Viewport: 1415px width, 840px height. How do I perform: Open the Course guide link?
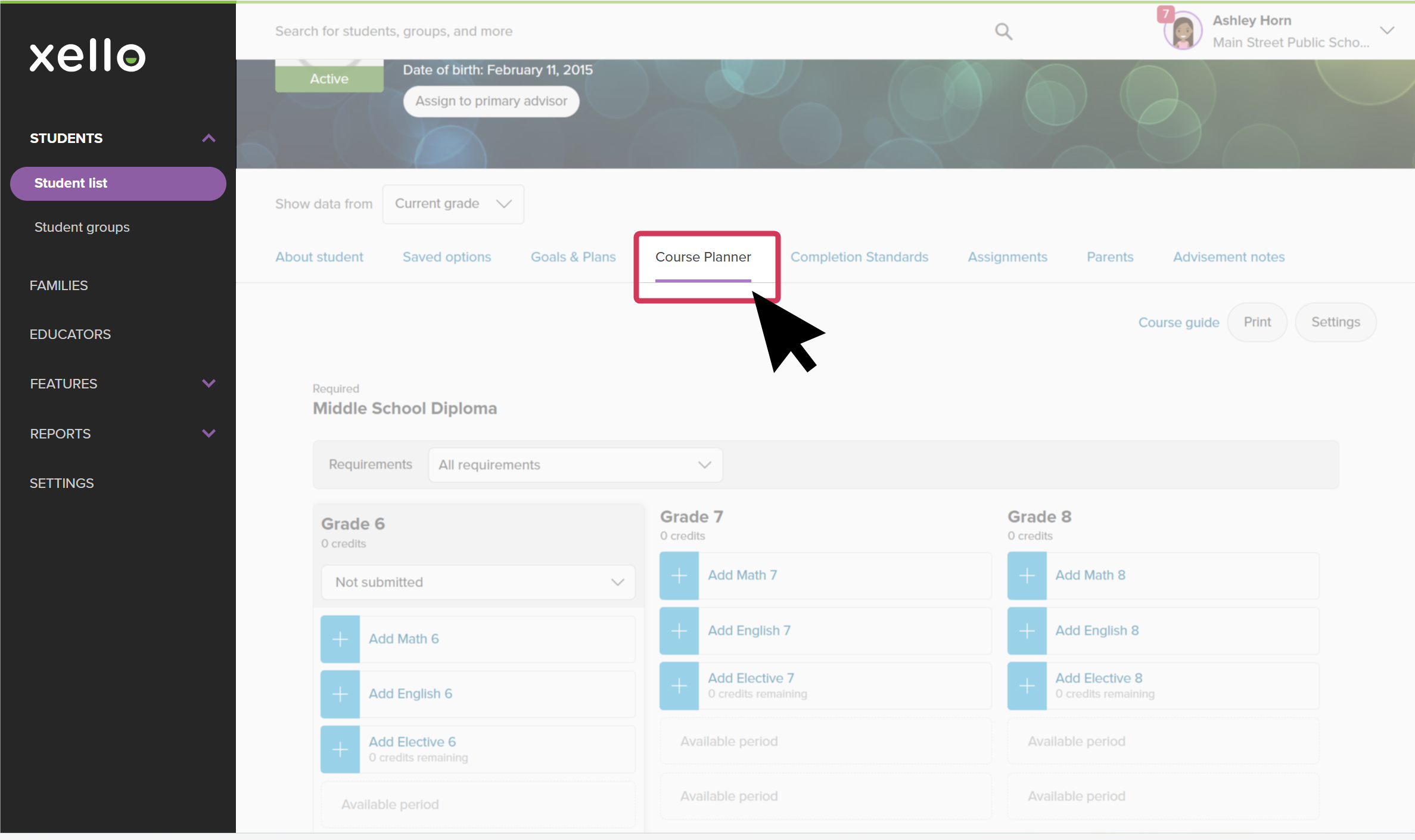pyautogui.click(x=1178, y=323)
